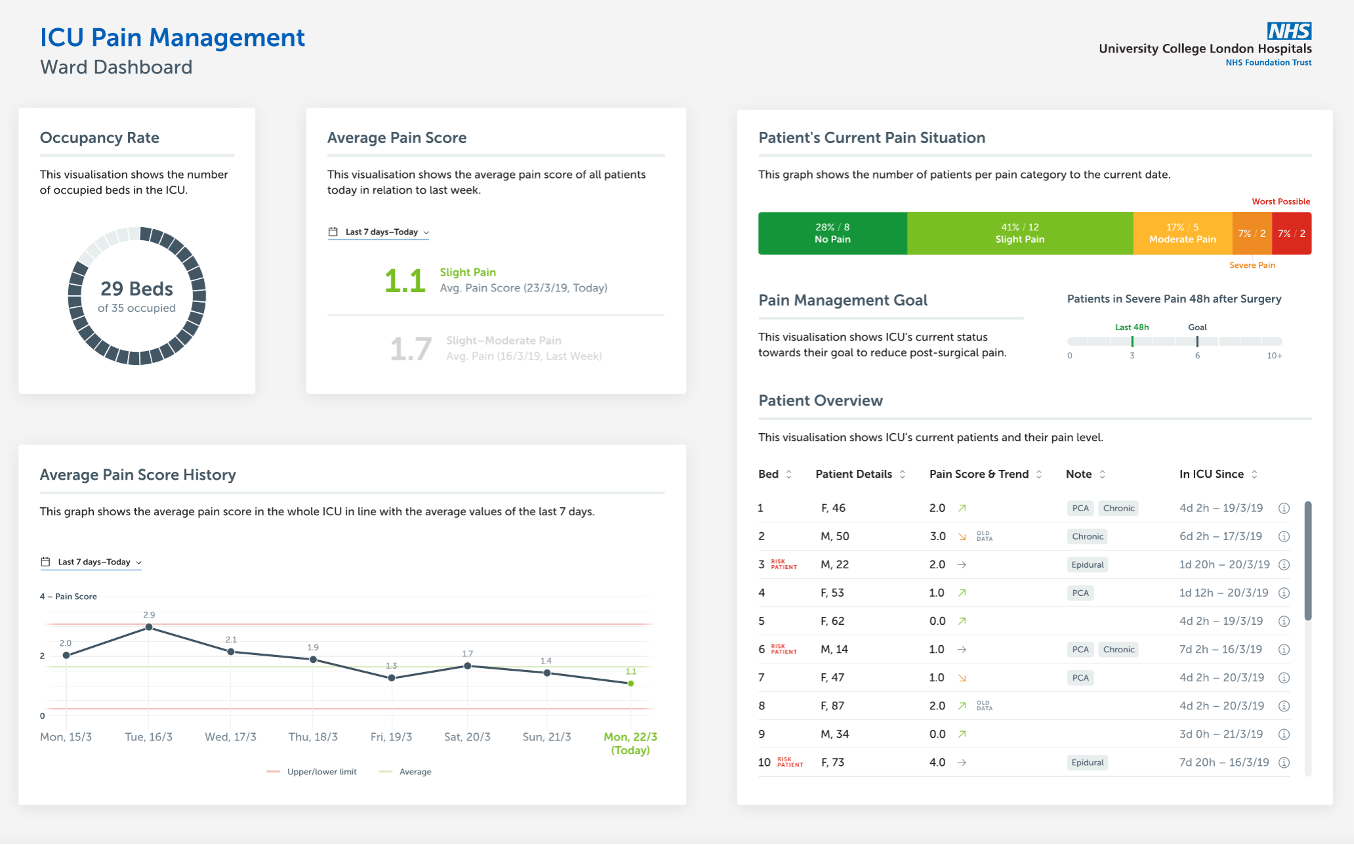Viewport: 1354px width, 845px height.
Task: Click calendar icon in Average Pain Score card
Action: [x=333, y=232]
